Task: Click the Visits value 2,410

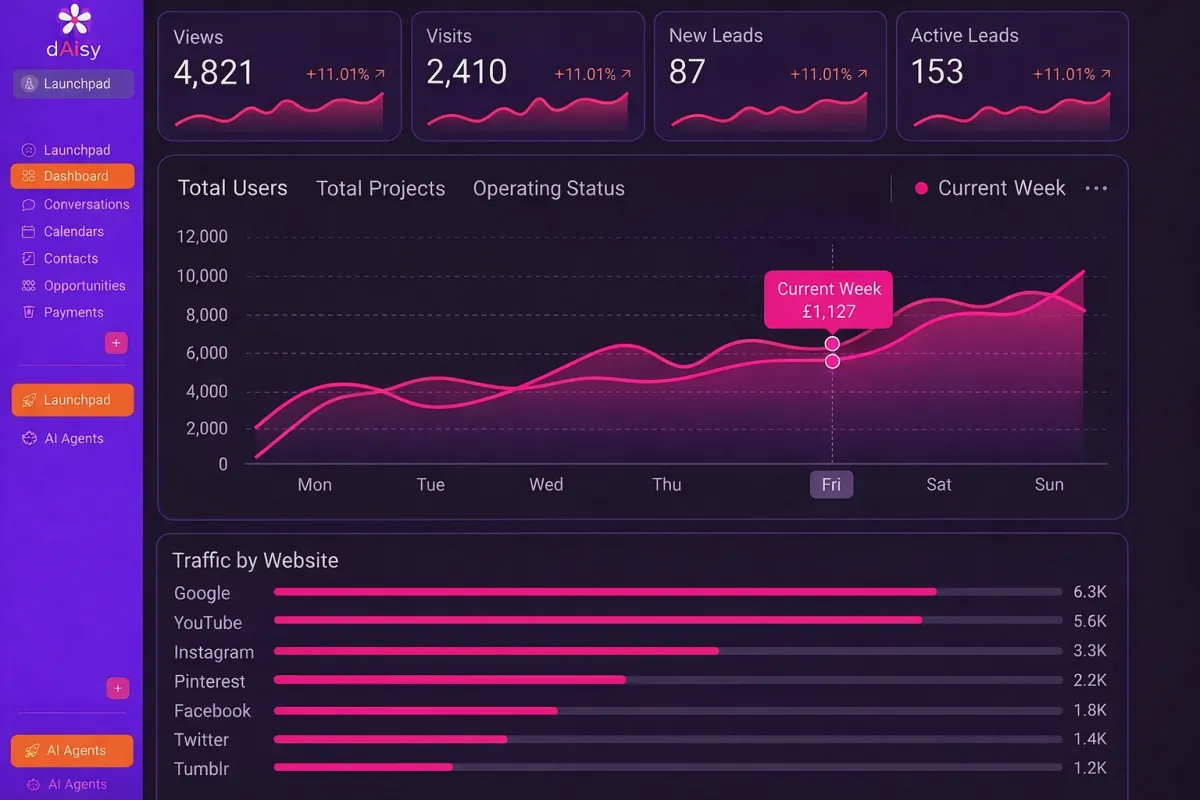Action: pos(466,72)
